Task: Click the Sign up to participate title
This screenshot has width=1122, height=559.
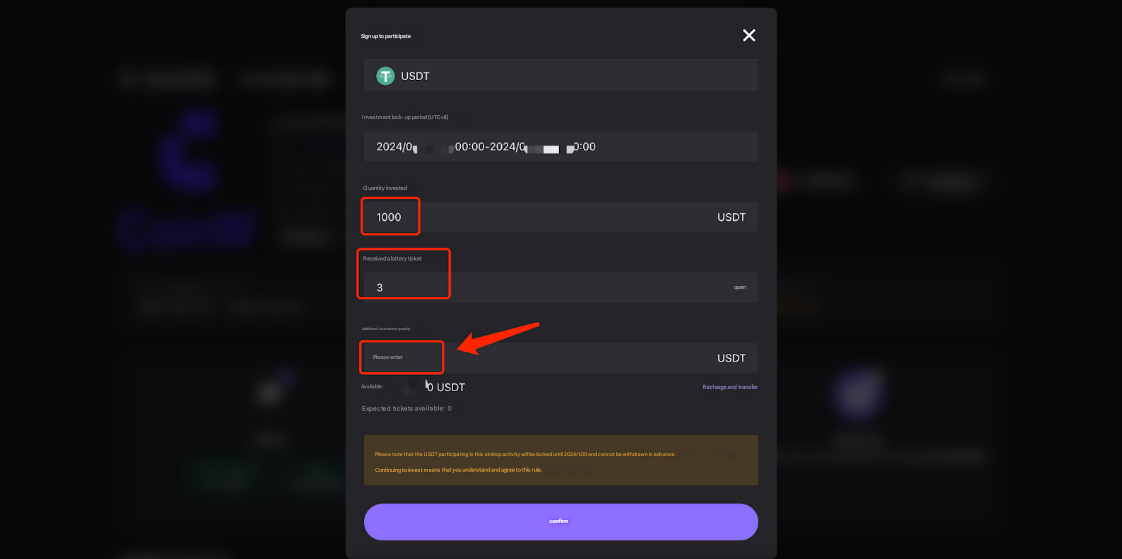Action: point(386,36)
